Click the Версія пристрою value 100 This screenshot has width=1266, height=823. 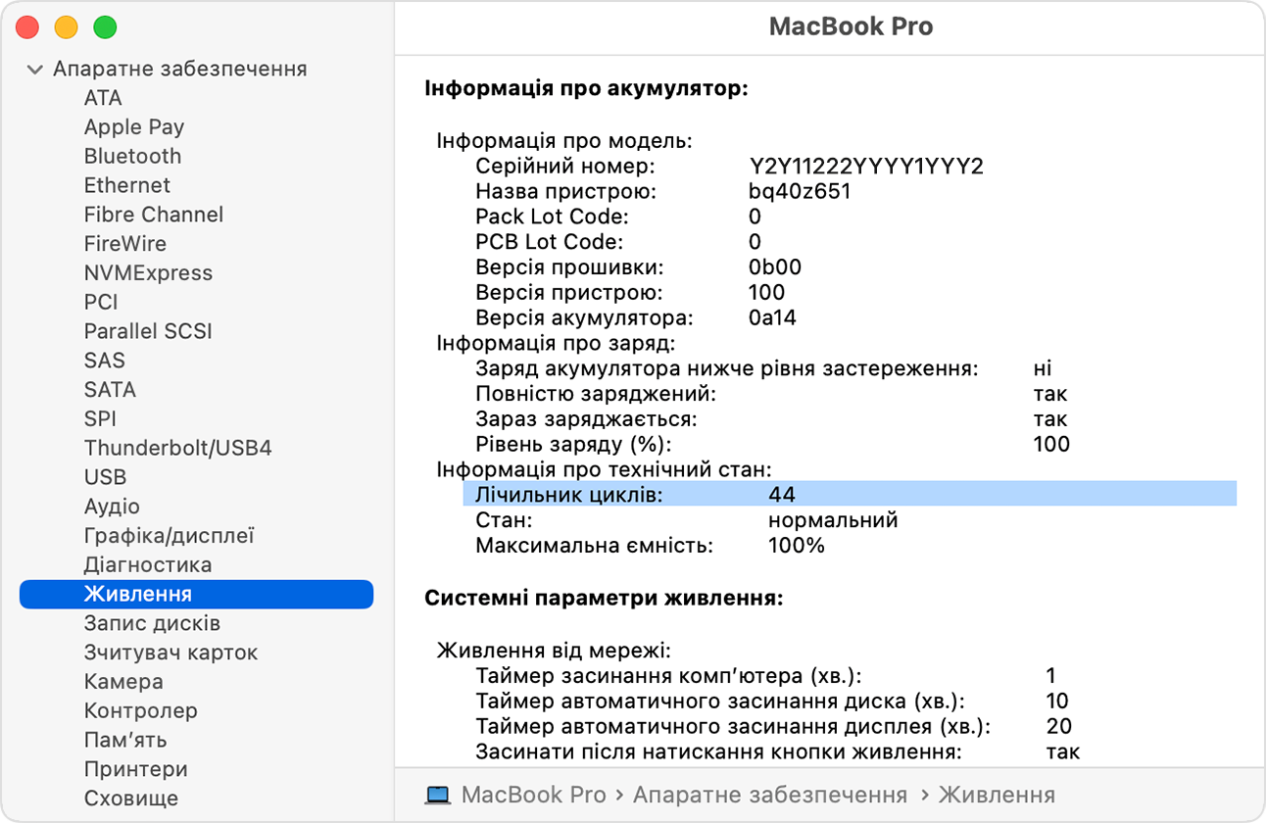click(x=767, y=293)
